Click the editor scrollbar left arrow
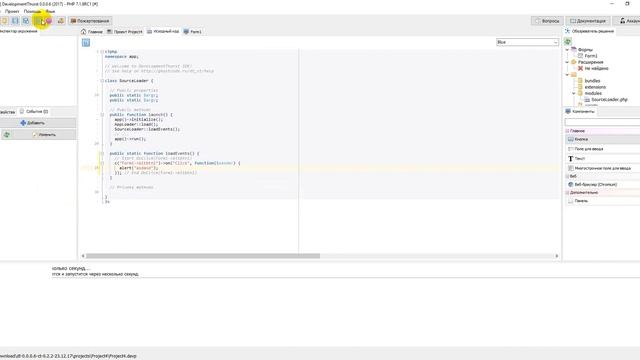Screen dimensions: 640x360 [83, 256]
